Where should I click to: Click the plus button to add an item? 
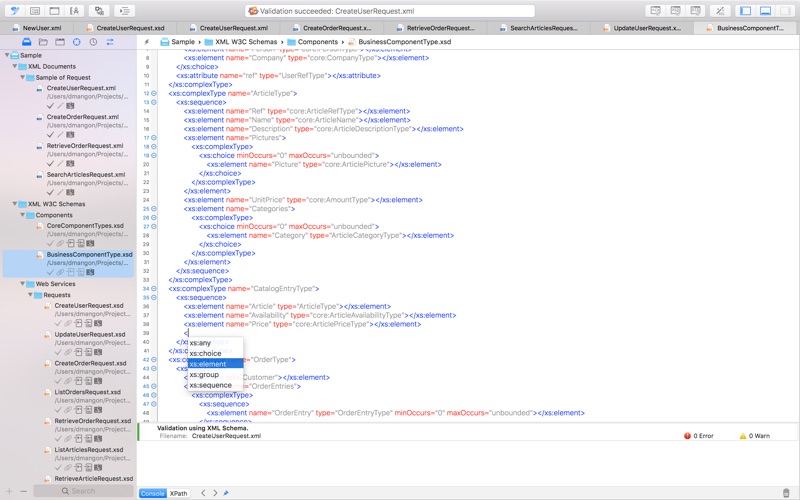10,491
